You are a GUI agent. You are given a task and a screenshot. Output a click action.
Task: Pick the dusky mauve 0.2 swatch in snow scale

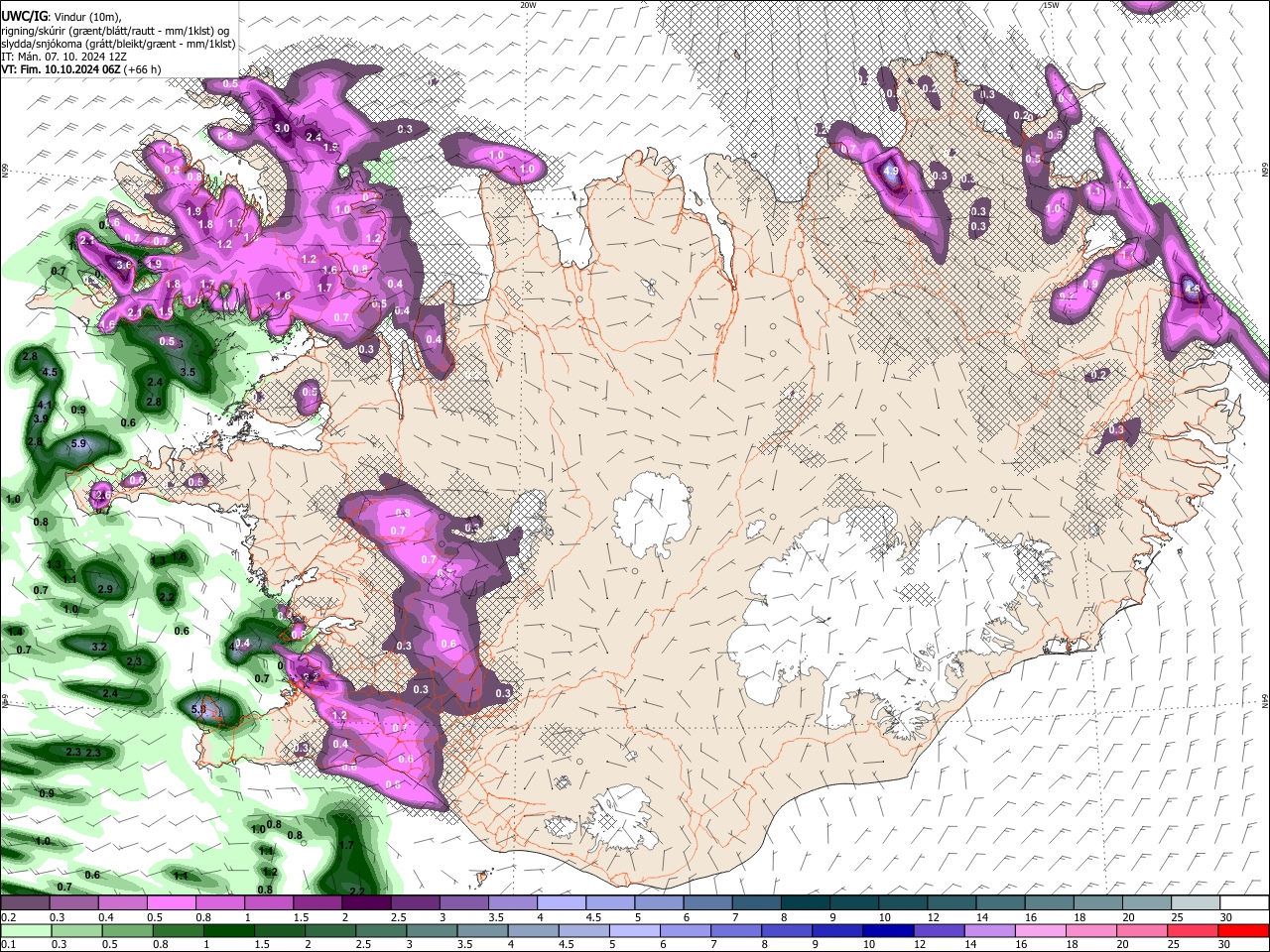pos(25,903)
